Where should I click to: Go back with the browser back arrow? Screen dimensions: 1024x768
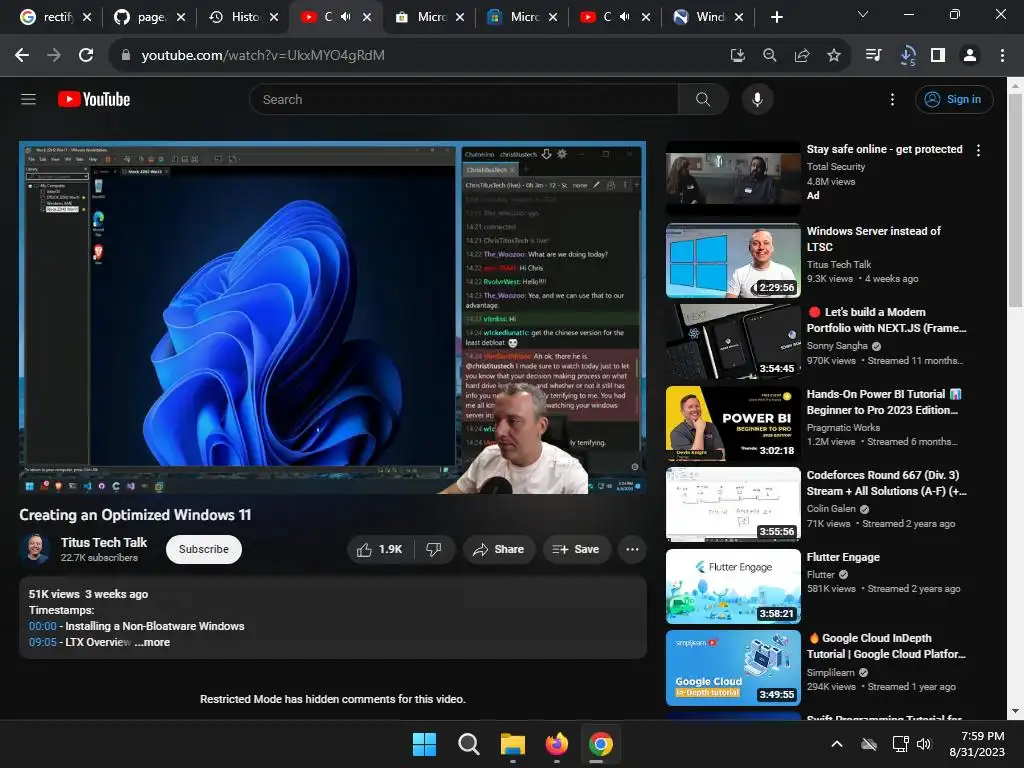22,56
